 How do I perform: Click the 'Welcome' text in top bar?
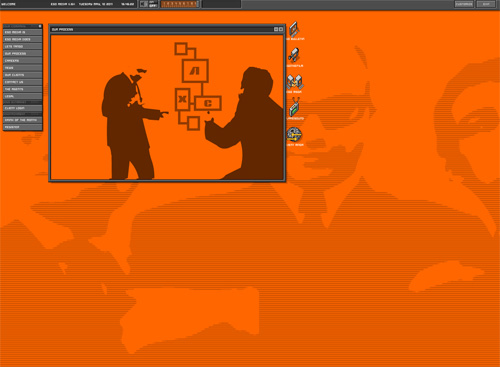coord(9,4)
